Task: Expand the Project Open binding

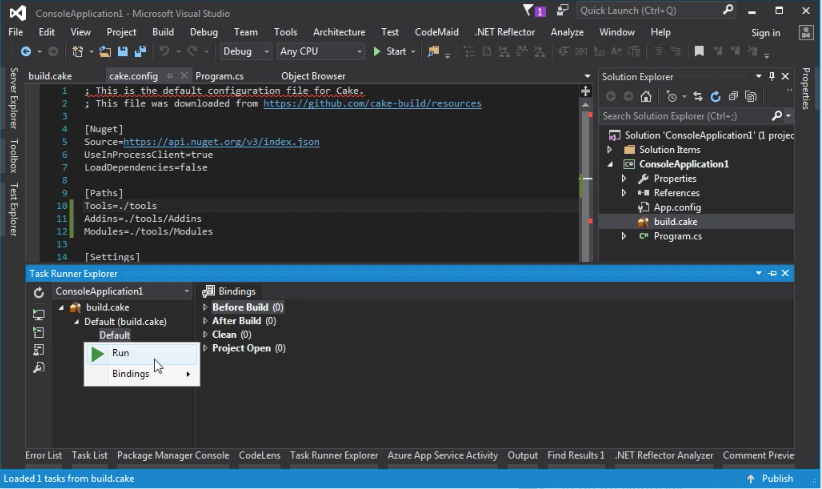Action: point(205,348)
